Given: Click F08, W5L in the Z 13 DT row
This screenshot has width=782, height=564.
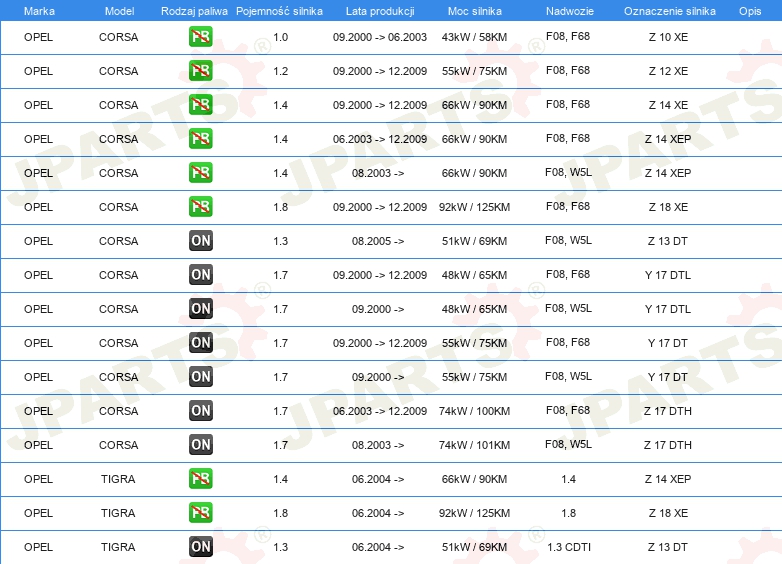Looking at the screenshot, I should [x=568, y=240].
